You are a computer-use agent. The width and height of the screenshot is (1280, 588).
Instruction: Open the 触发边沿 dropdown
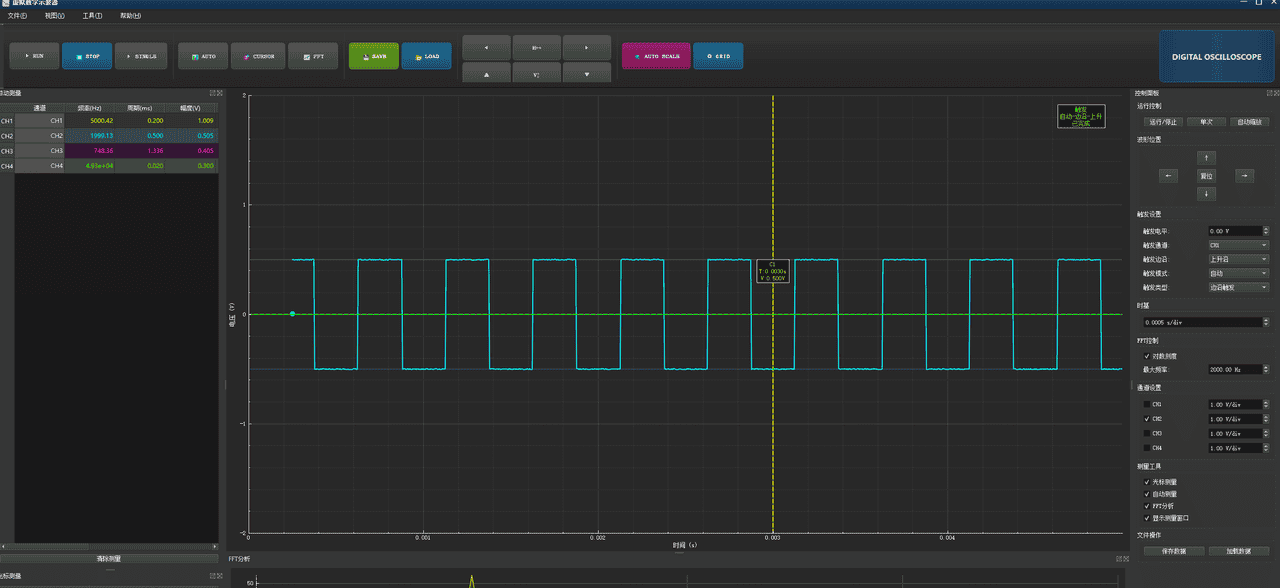pos(1238,259)
